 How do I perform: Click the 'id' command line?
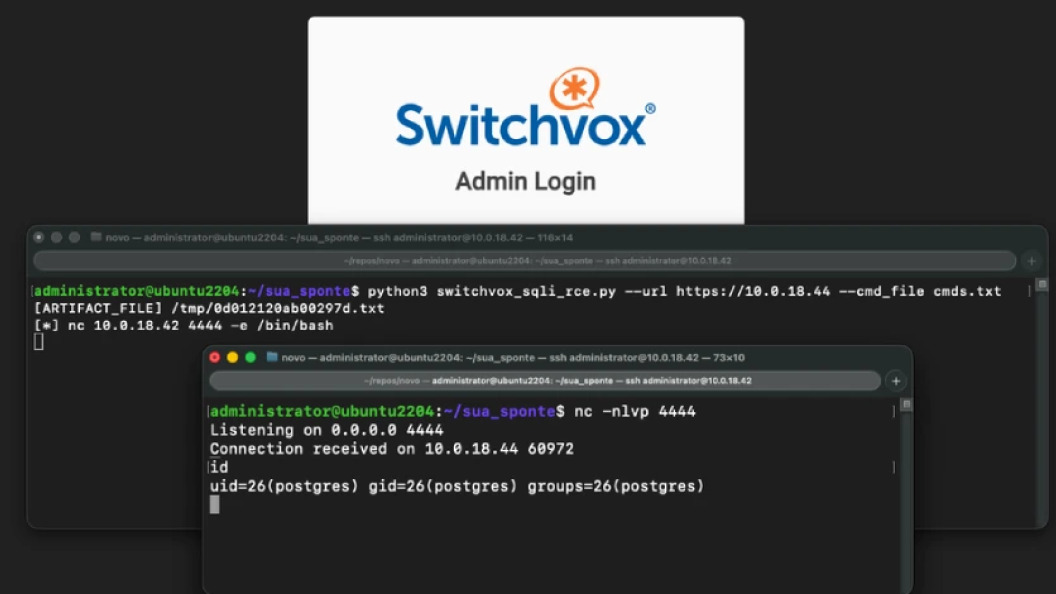click(x=219, y=467)
